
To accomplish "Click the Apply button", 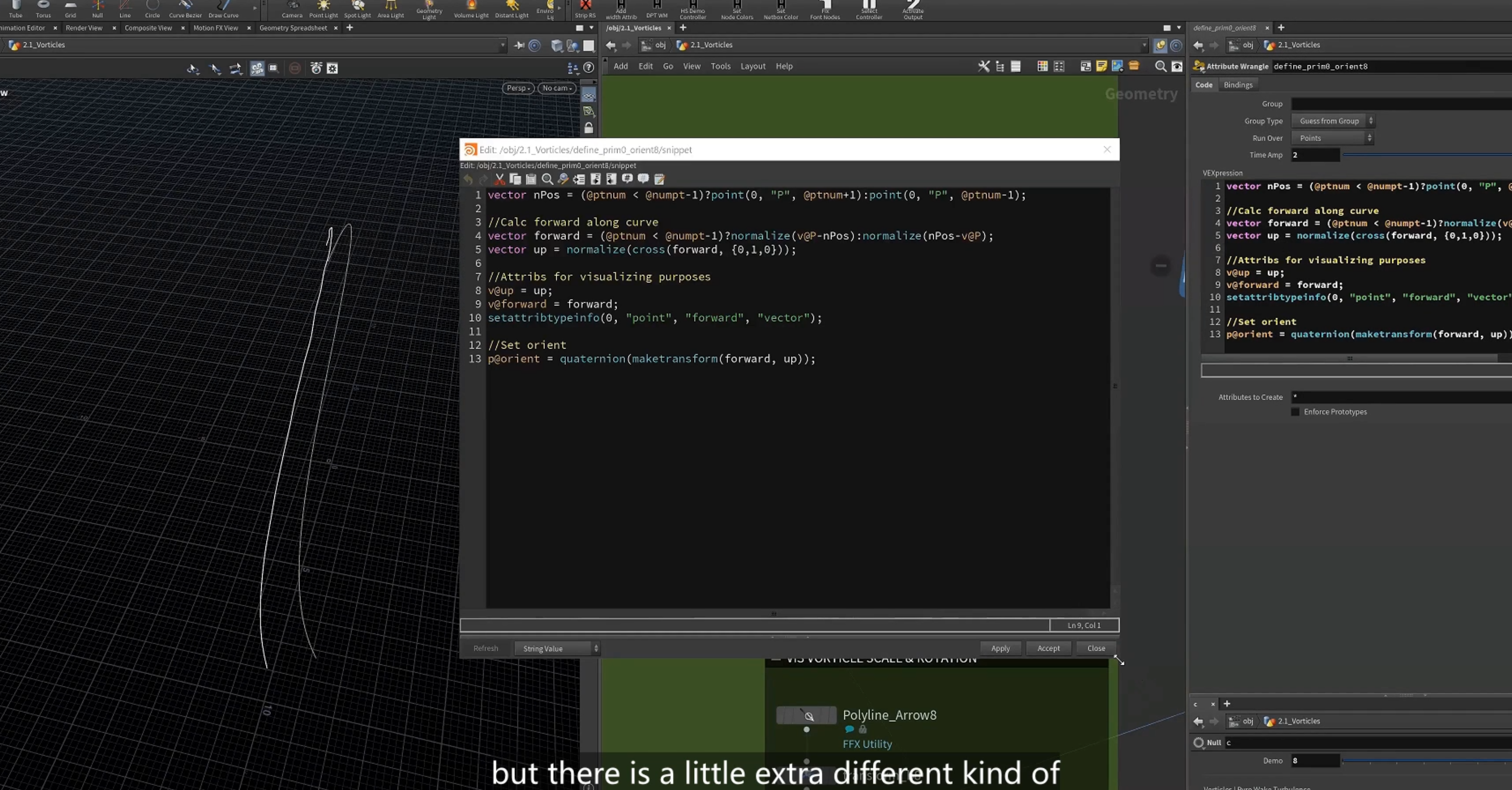I will click(1000, 649).
